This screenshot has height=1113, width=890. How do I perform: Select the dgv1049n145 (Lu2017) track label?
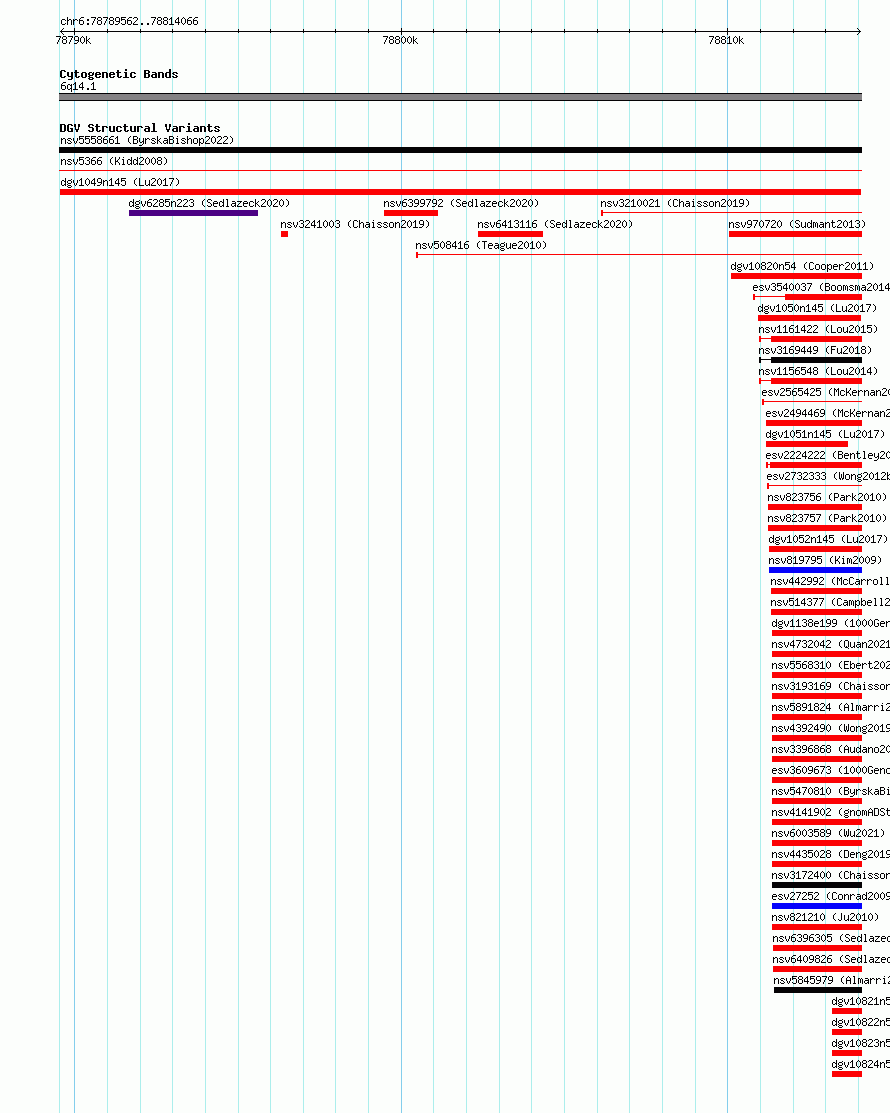[x=120, y=182]
